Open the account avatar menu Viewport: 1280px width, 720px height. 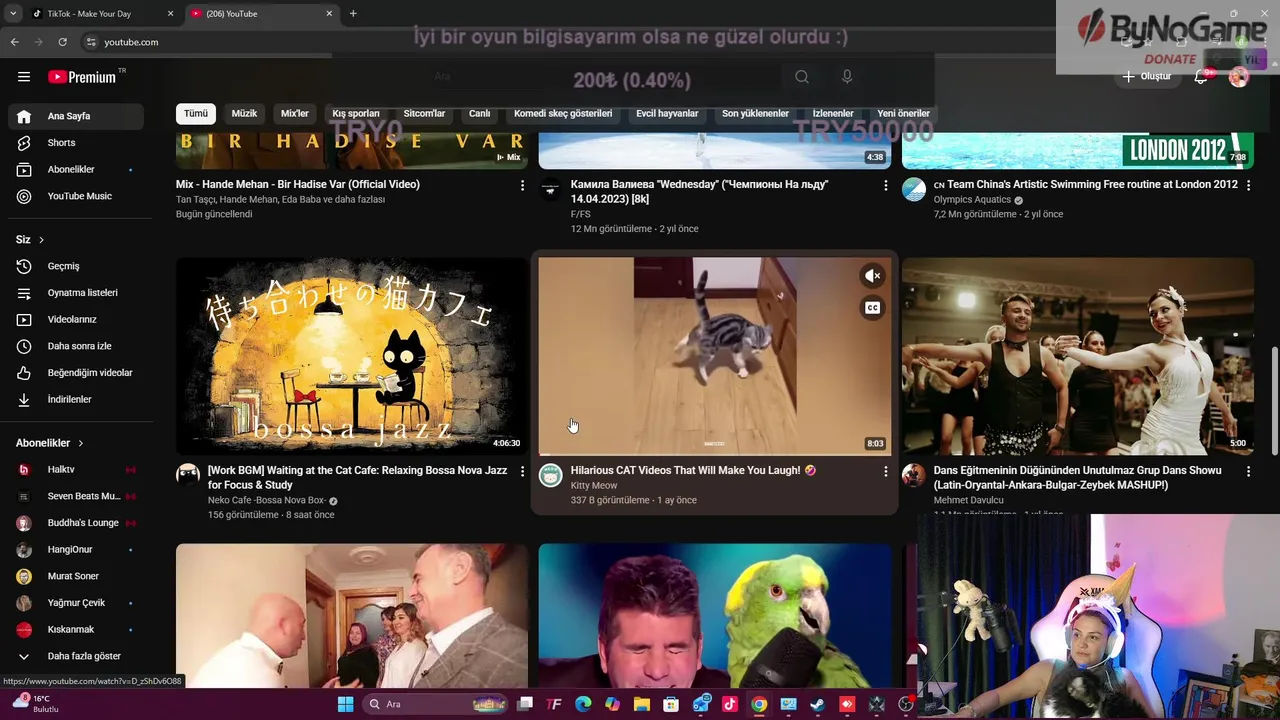point(1239,77)
